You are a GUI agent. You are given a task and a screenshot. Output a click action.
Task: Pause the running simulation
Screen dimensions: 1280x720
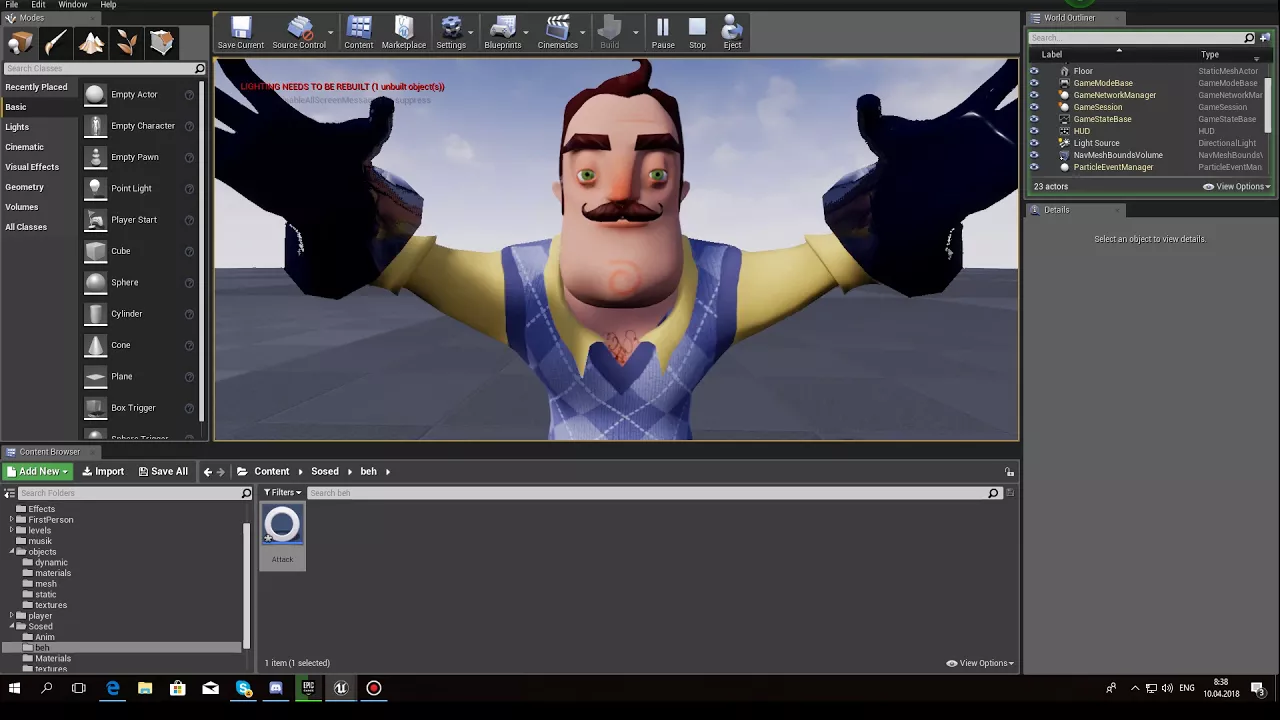(663, 32)
